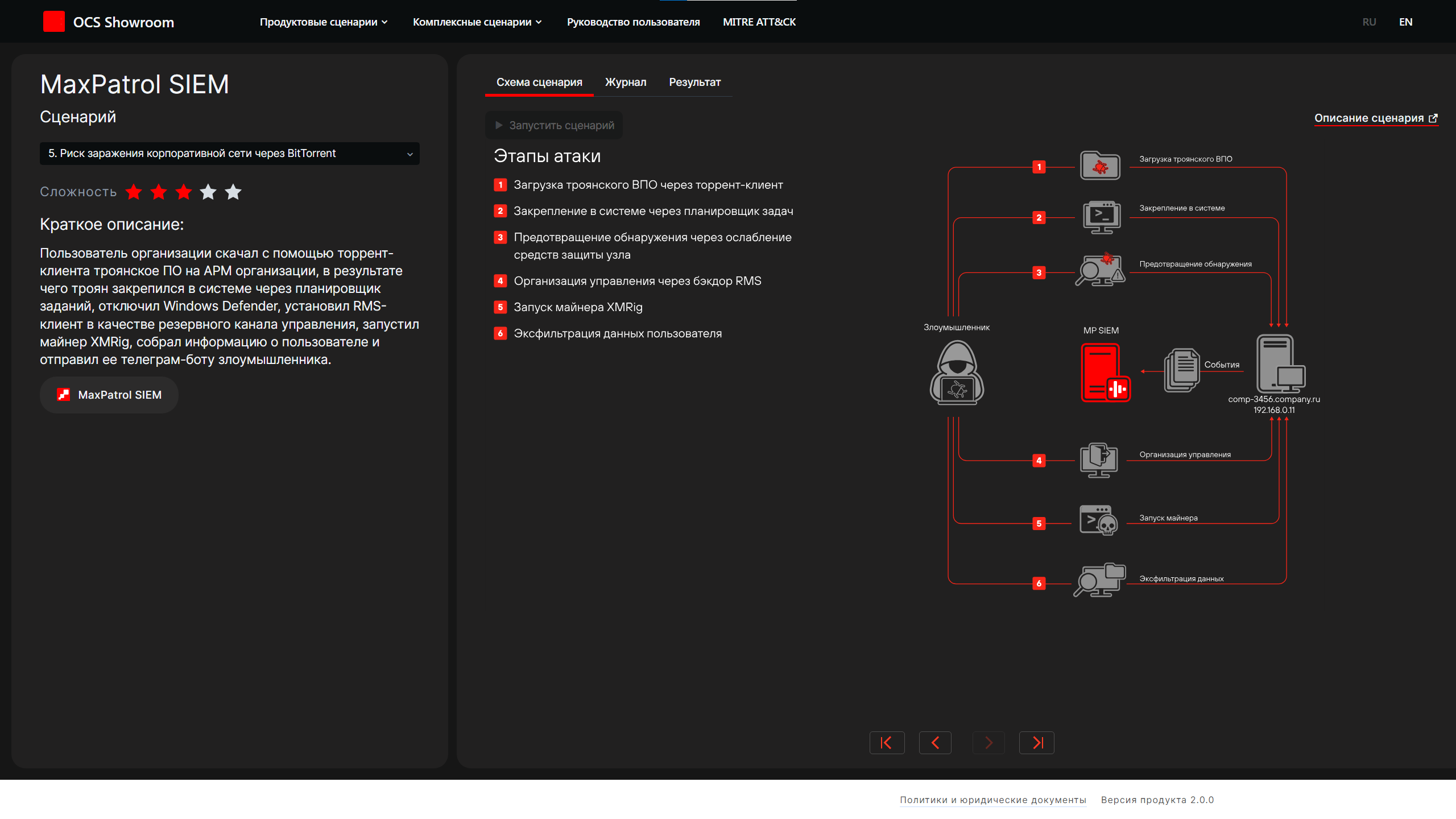Click the OCS Showroom title text
The height and width of the screenshot is (819, 1456).
tap(123, 22)
